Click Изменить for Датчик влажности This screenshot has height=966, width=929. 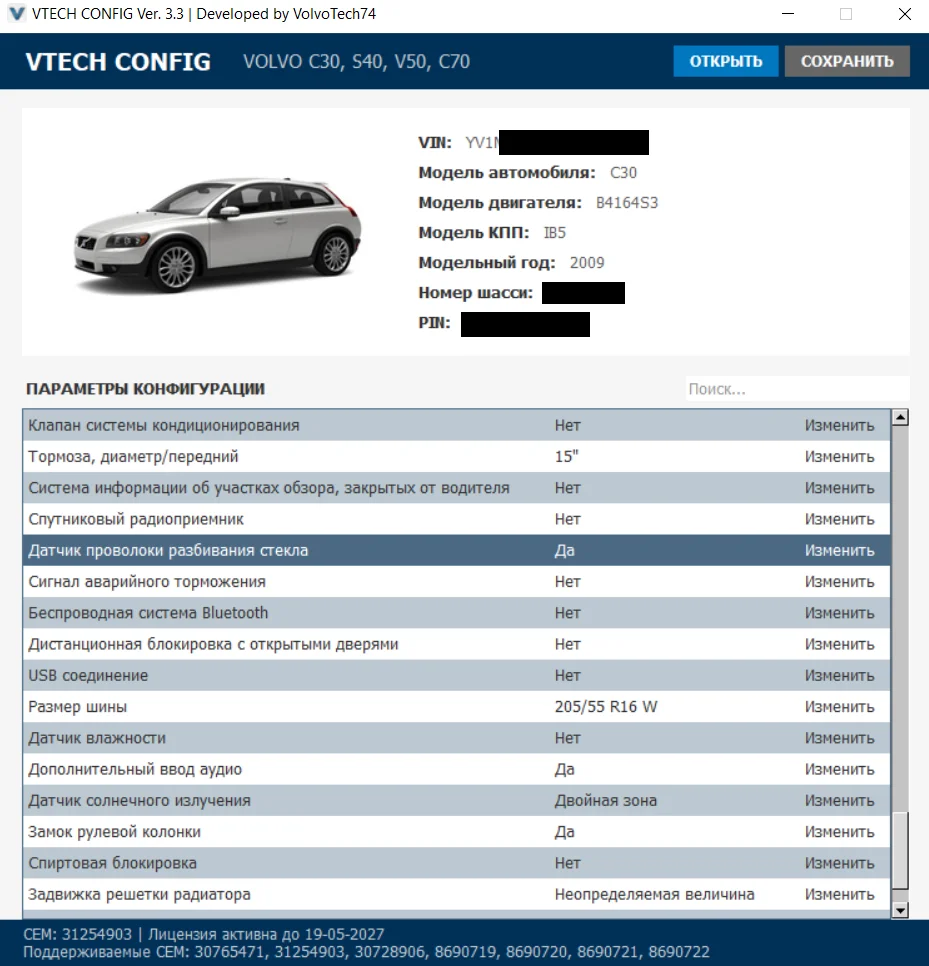[x=839, y=738]
